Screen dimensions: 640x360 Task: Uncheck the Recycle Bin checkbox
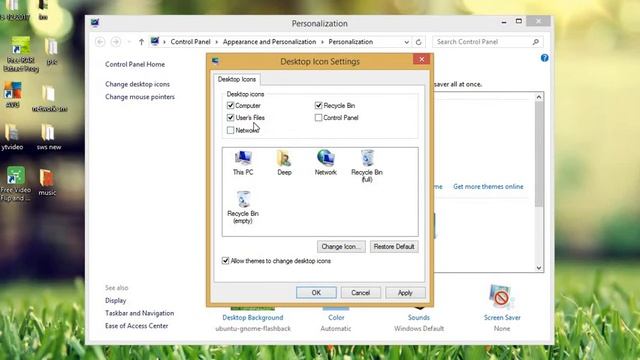[x=318, y=105]
